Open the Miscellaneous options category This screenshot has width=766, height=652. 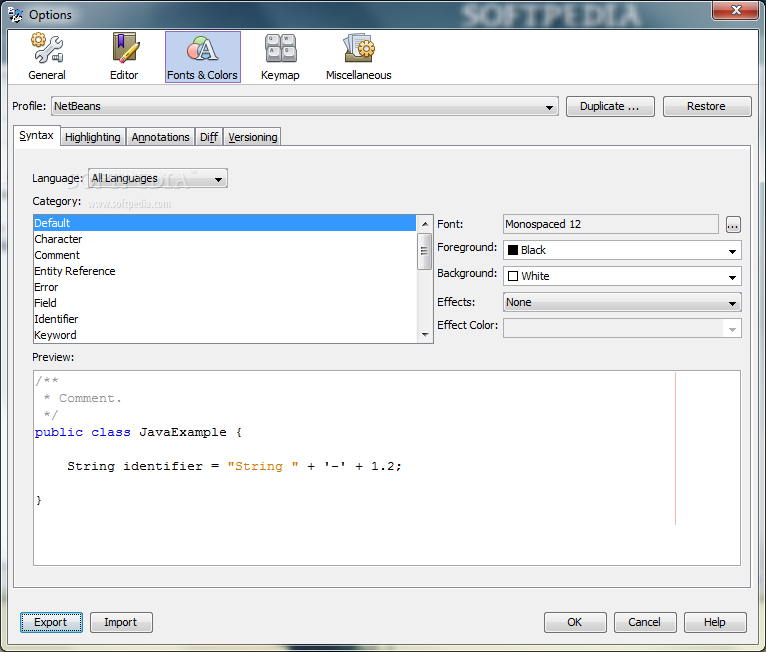(359, 57)
